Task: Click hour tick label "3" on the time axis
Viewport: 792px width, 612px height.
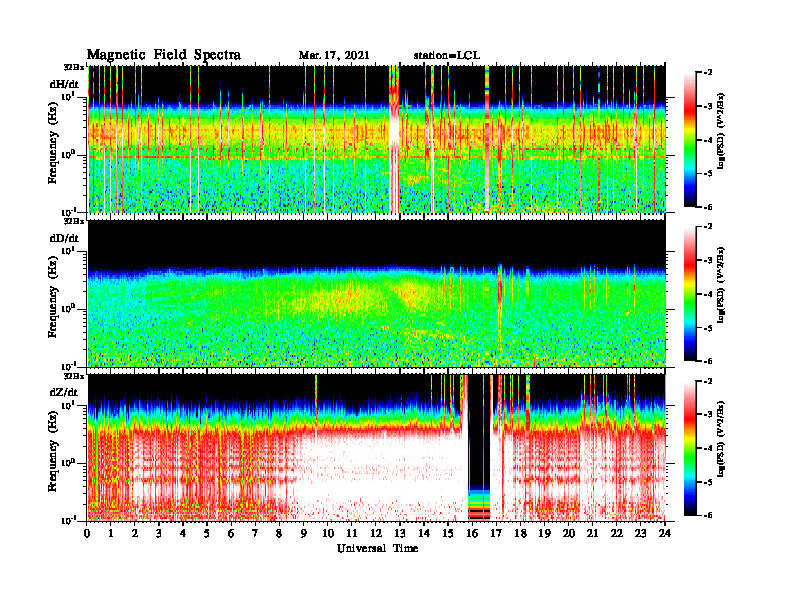Action: (159, 534)
